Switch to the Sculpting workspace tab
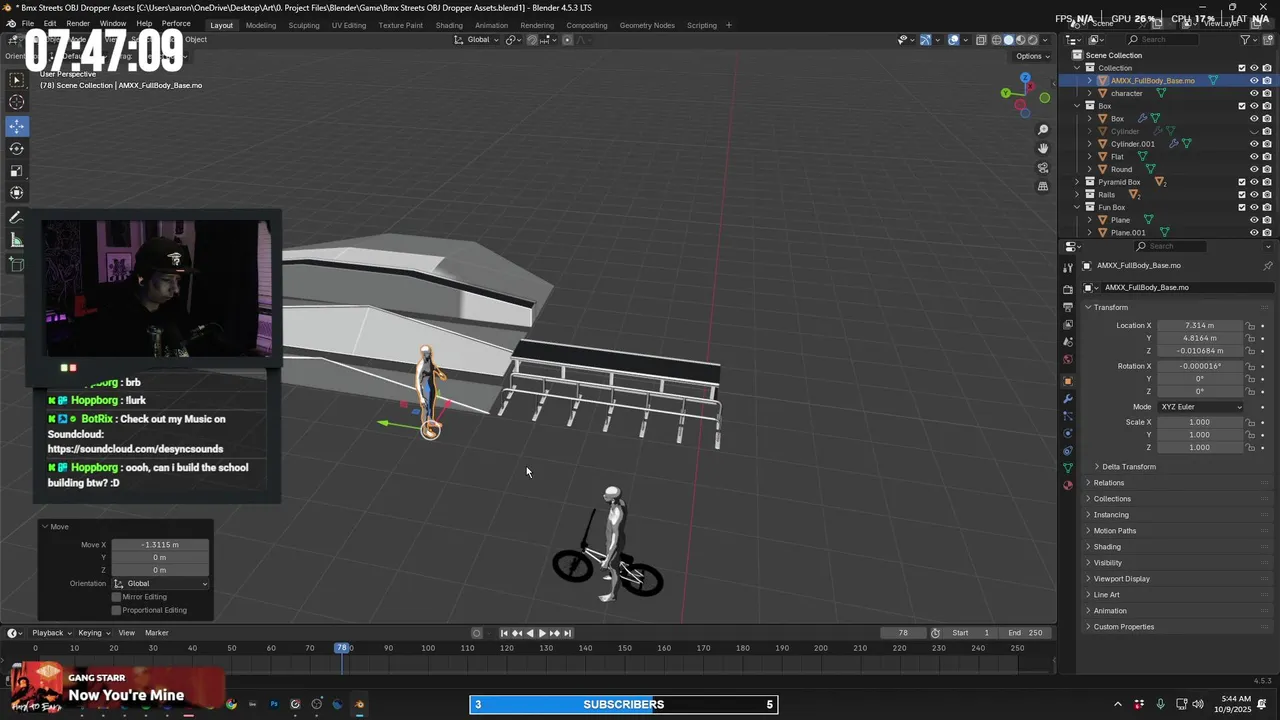Viewport: 1280px width, 720px height. (304, 25)
